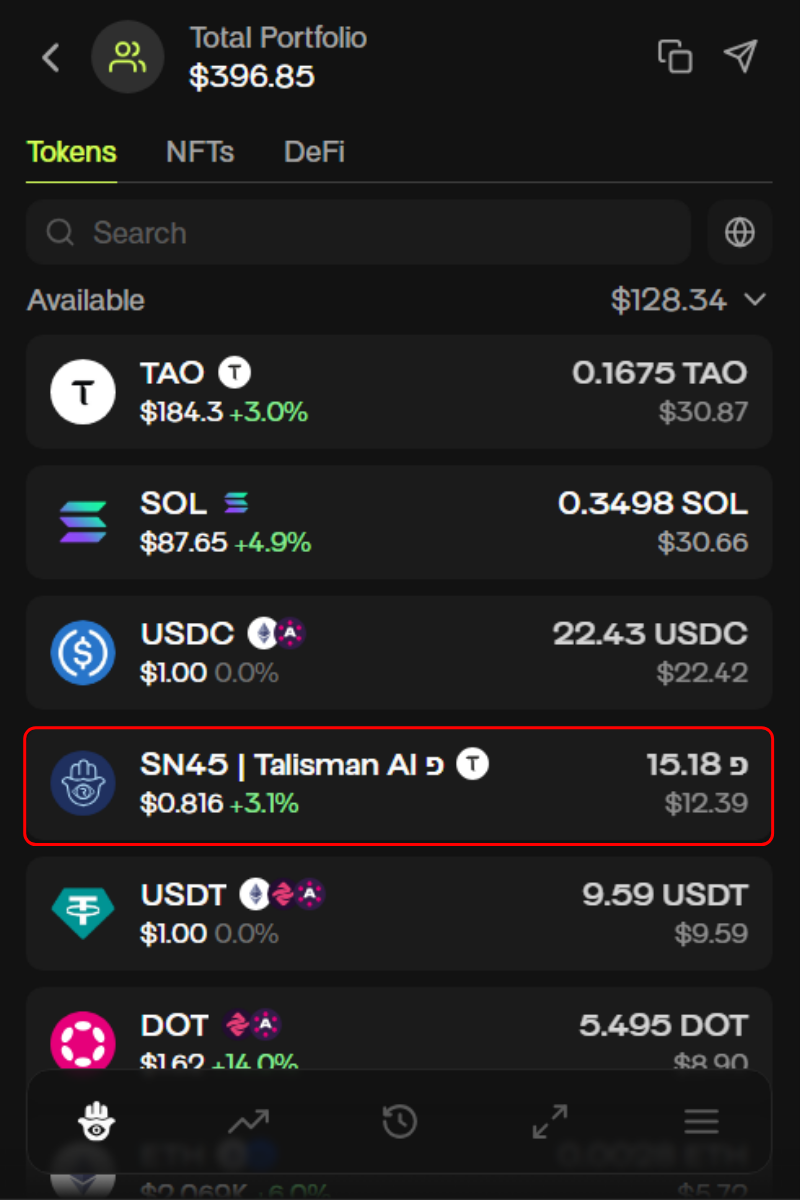
Task: Open the hamburger menu icon
Action: (x=701, y=1122)
